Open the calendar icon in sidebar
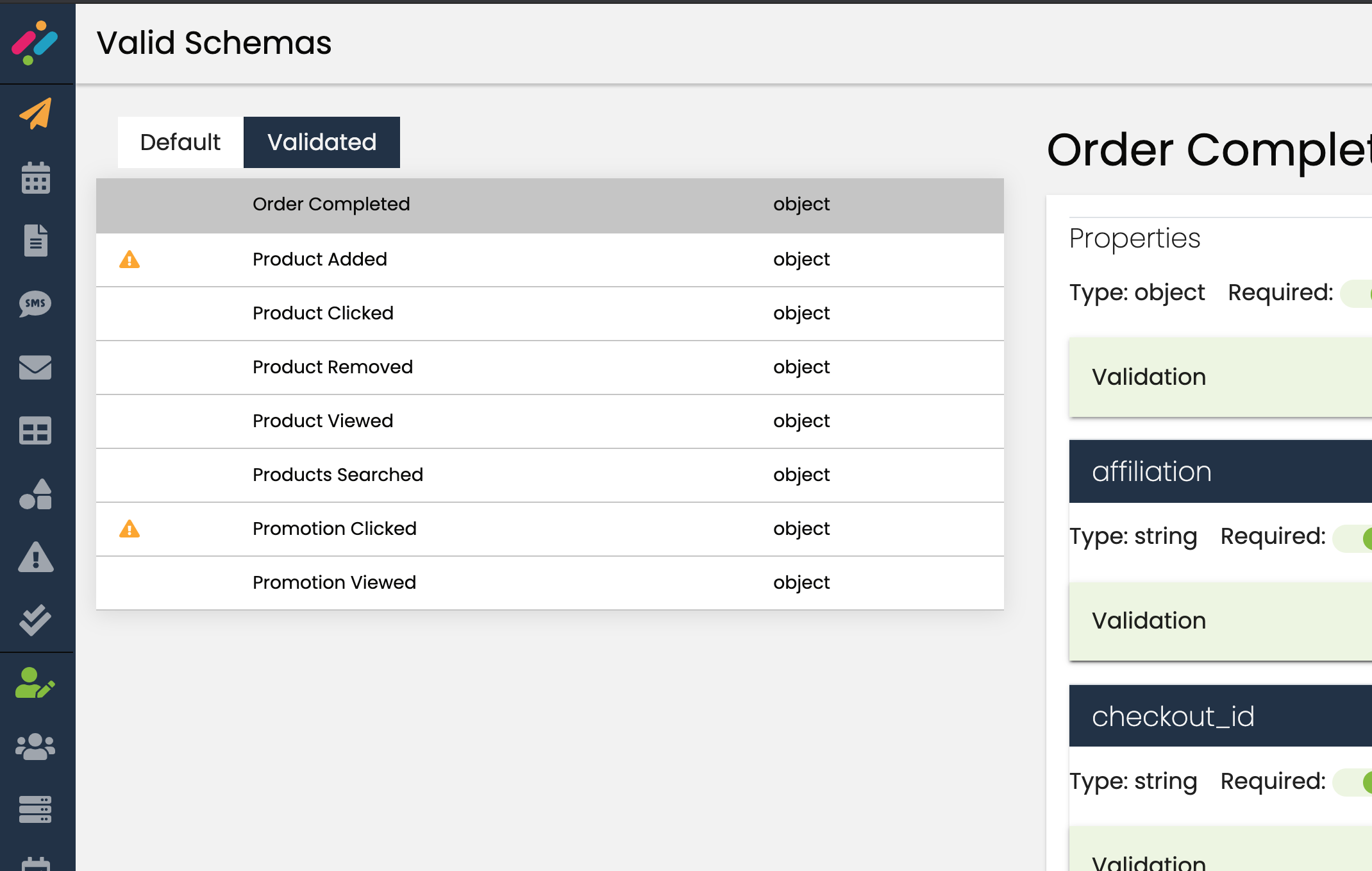Viewport: 1372px width, 871px height. point(36,178)
